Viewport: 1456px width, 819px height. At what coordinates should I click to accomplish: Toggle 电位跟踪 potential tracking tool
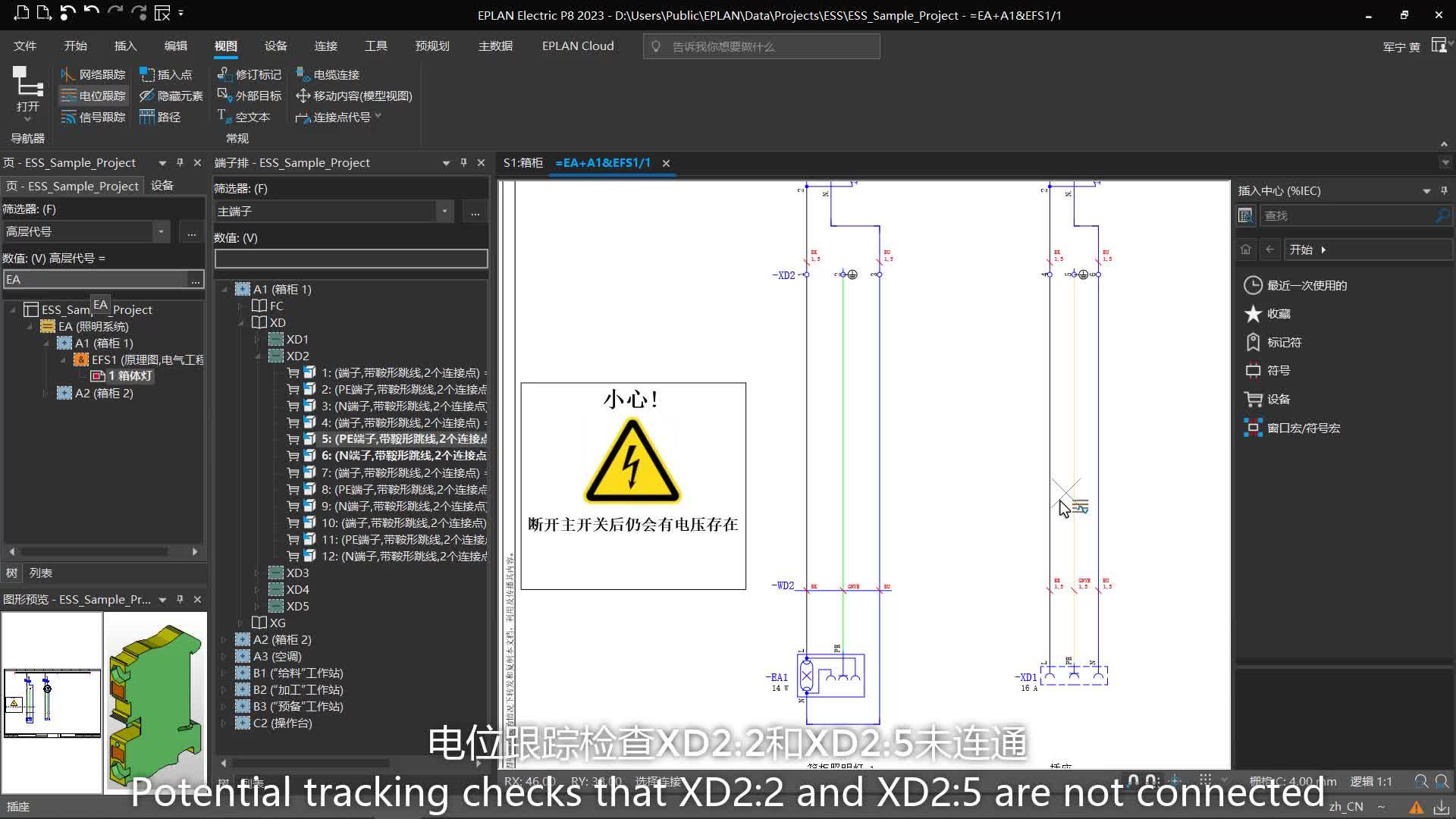[93, 96]
